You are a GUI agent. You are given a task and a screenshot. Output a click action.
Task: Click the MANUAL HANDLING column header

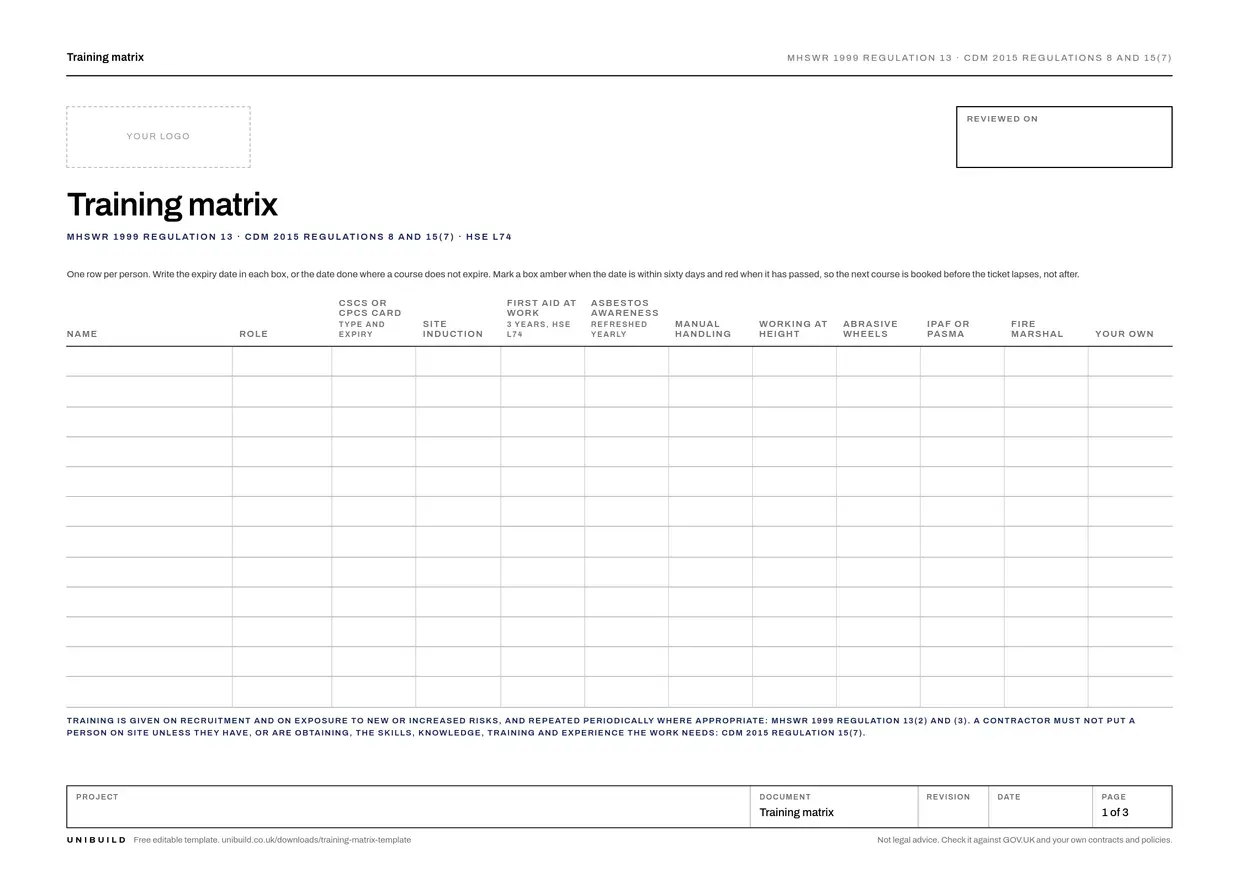pos(703,329)
